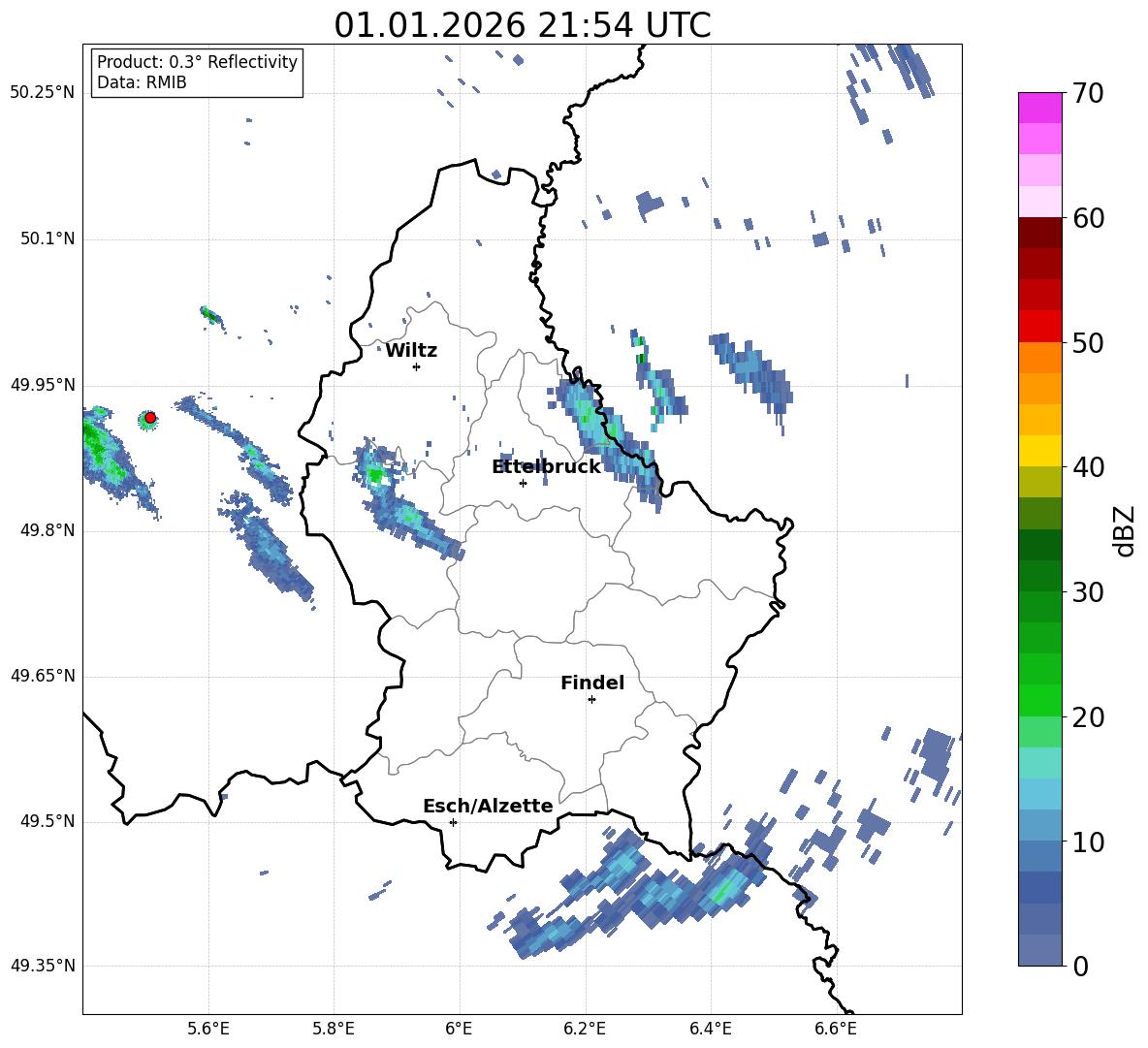
Task: Click the 49.95°N latitude tick label
Action: (43, 385)
